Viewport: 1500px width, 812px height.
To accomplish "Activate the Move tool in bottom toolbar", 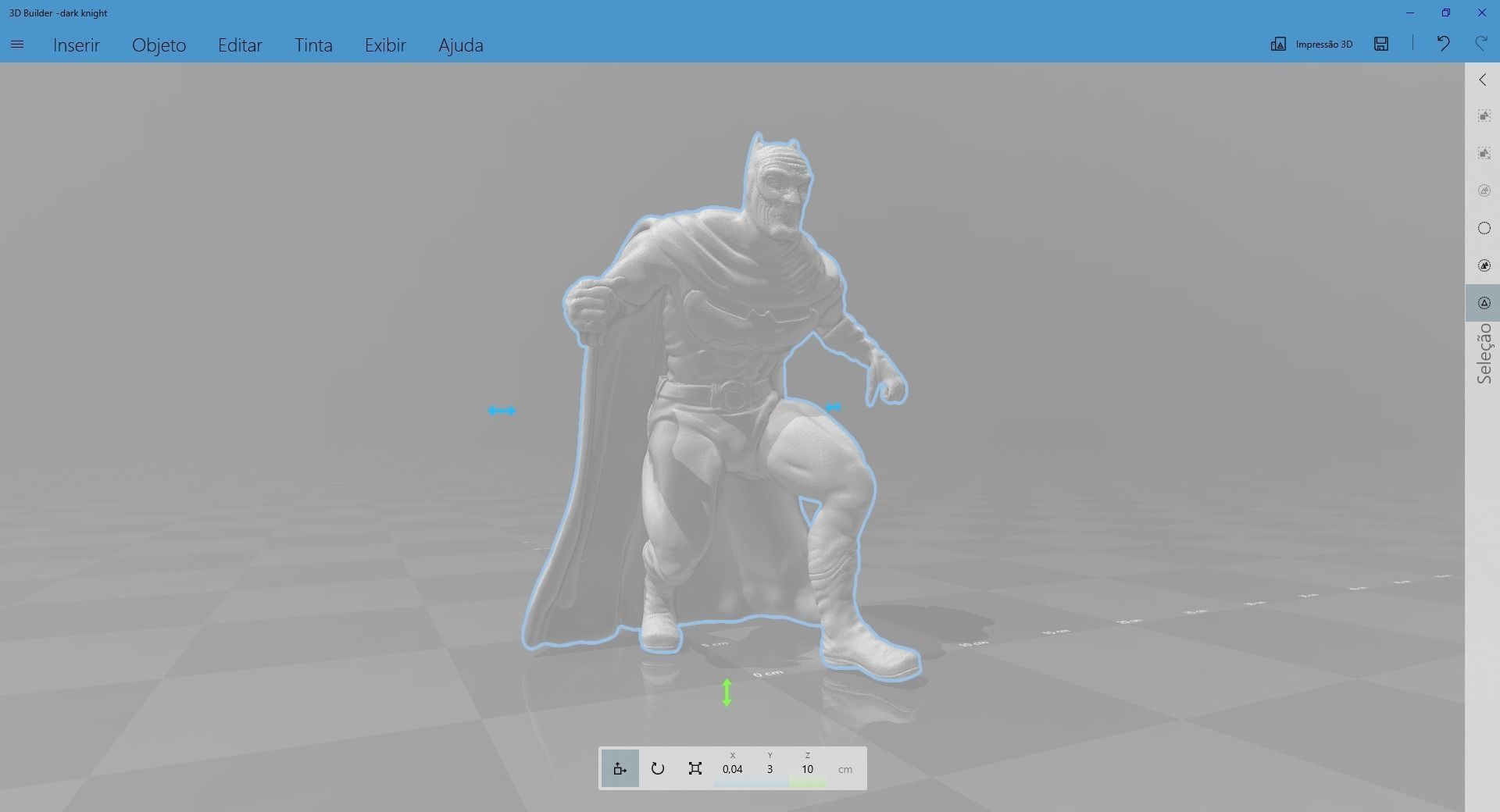I will click(x=620, y=768).
